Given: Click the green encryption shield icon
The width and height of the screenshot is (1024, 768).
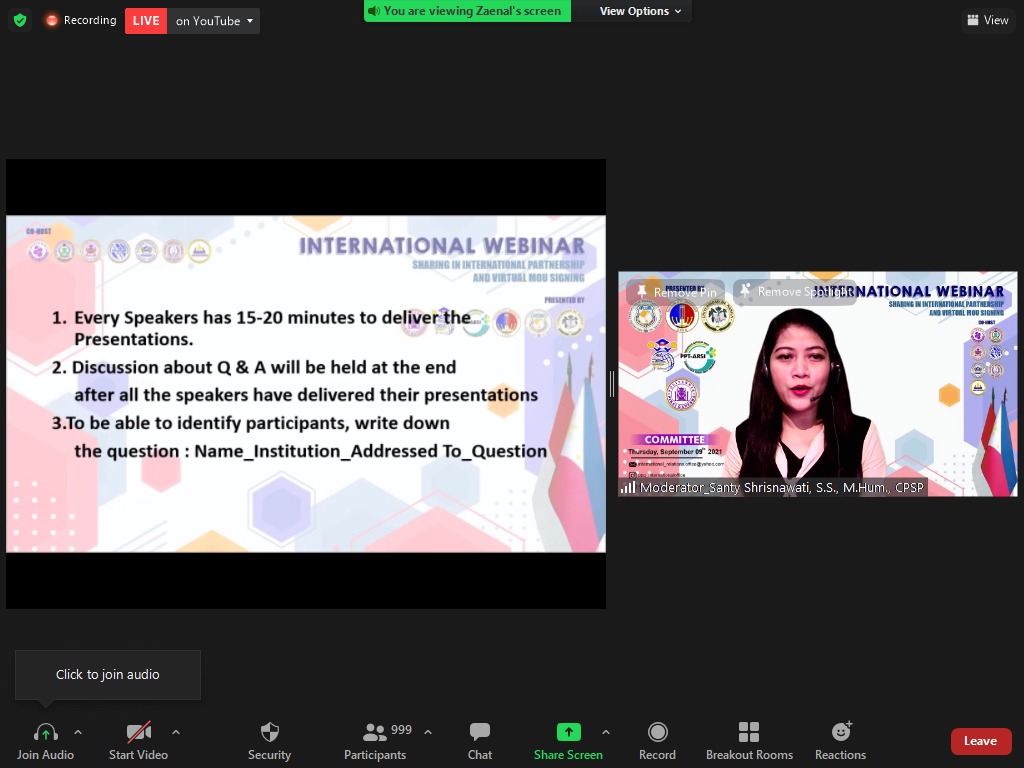Looking at the screenshot, I should coord(20,20).
